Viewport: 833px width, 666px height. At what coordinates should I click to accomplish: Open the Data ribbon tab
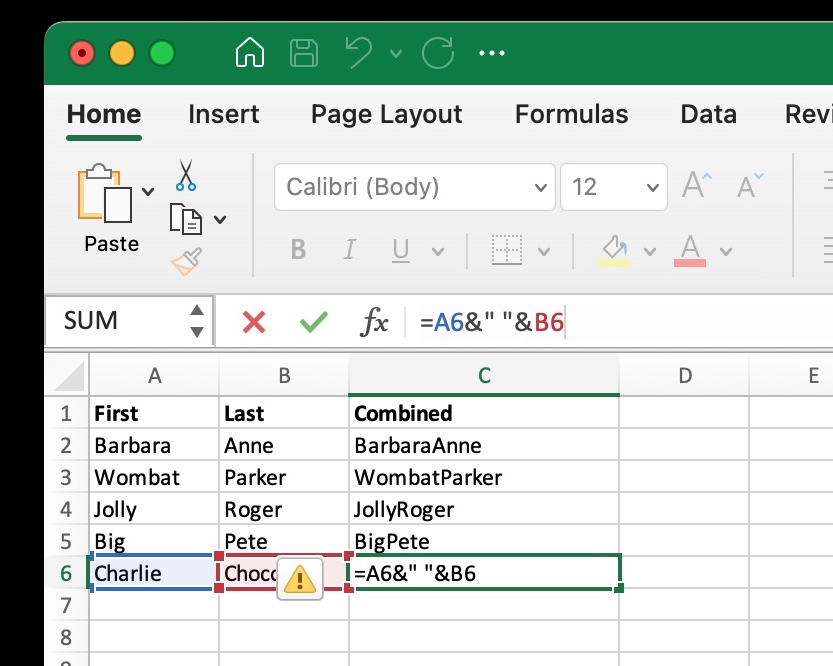tap(708, 114)
